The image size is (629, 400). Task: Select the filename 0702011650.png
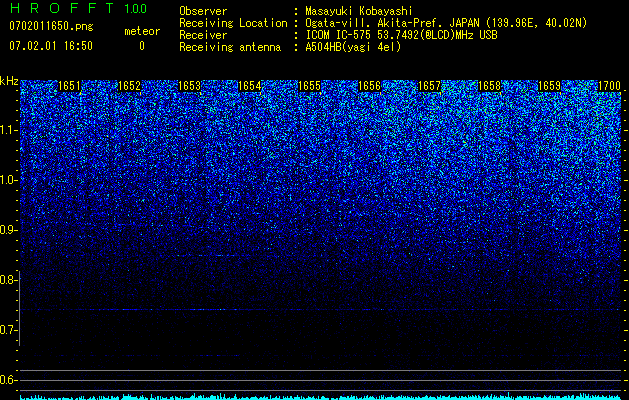coord(51,27)
